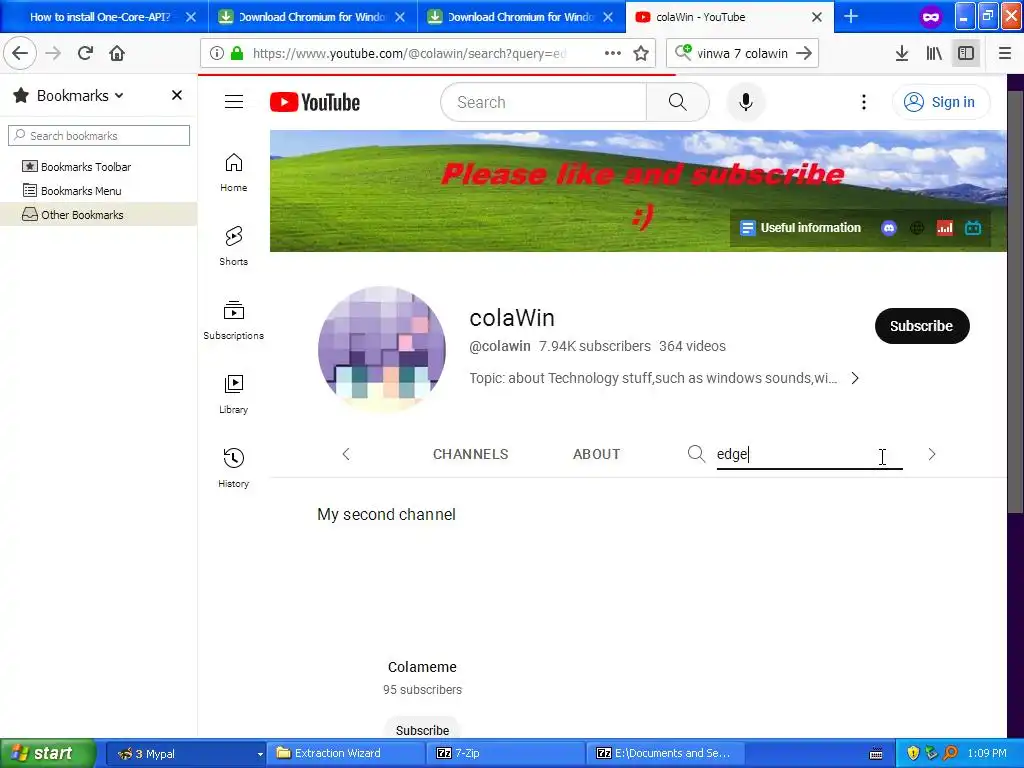Click the YouTube Search input field

tap(543, 103)
